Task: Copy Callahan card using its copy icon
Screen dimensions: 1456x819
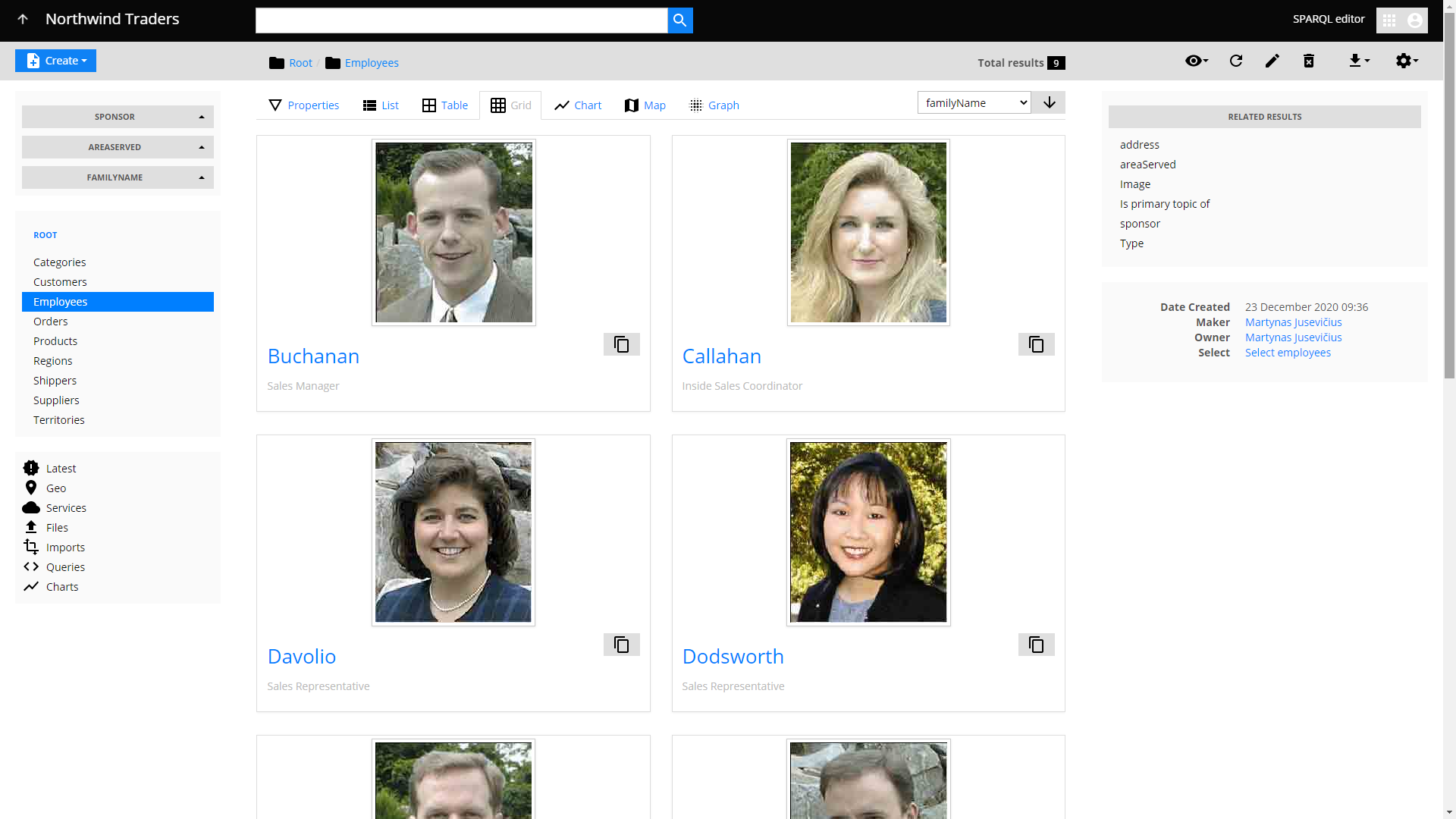Action: 1037,344
